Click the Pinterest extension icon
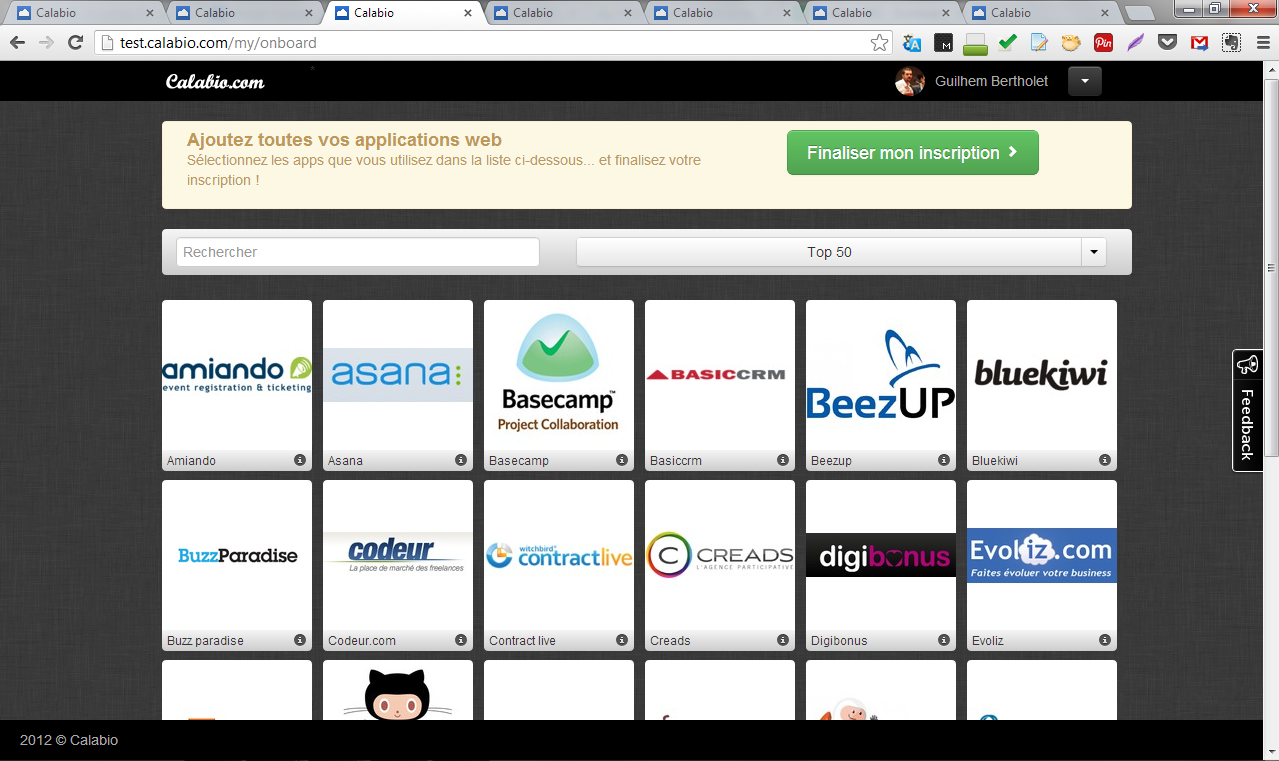The width and height of the screenshot is (1279, 761). [x=1103, y=43]
